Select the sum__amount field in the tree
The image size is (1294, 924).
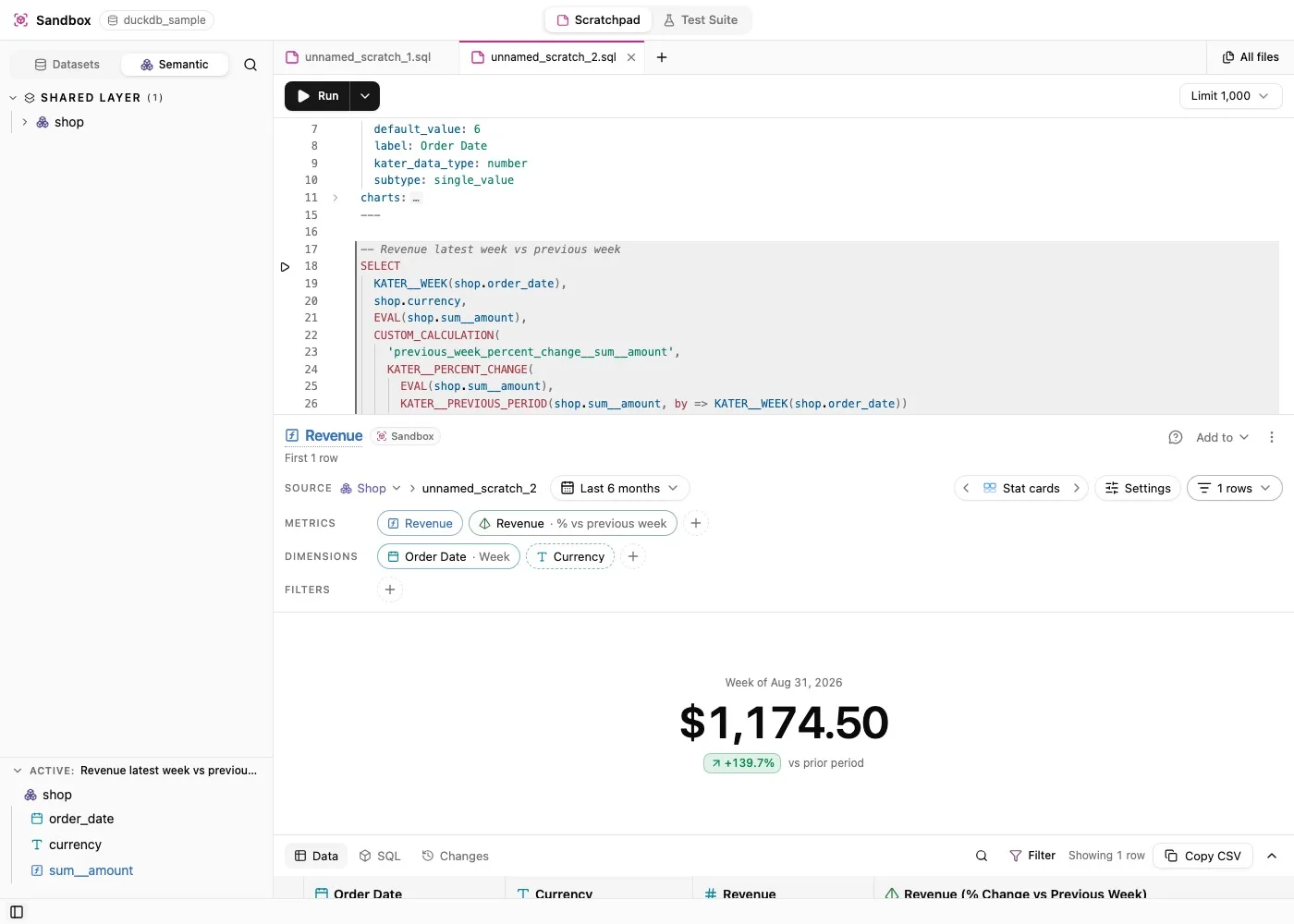click(91, 870)
